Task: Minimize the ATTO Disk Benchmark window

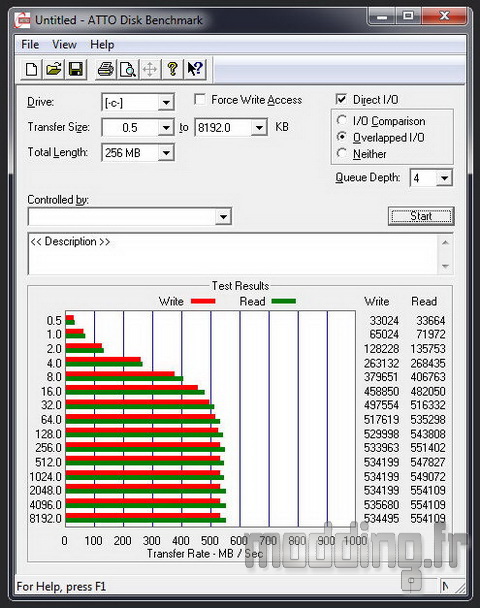Action: click(x=382, y=16)
